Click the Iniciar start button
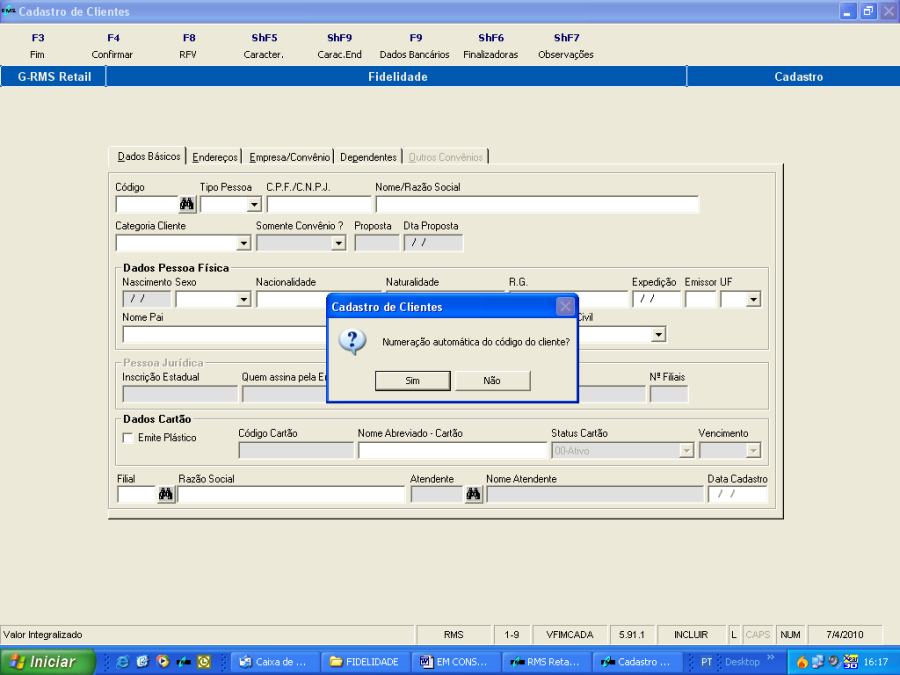Image resolution: width=900 pixels, height=675 pixels. [x=47, y=662]
